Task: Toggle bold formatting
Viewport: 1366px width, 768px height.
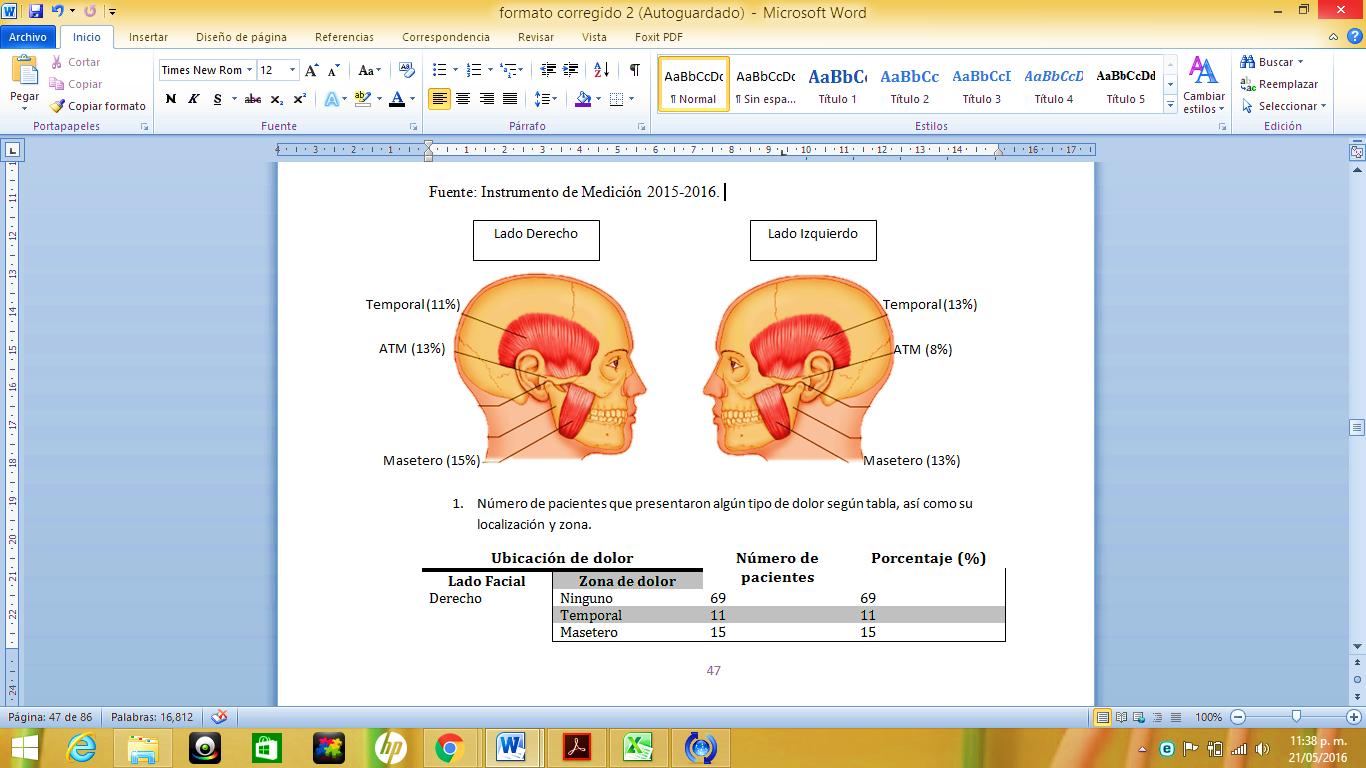Action: point(171,99)
